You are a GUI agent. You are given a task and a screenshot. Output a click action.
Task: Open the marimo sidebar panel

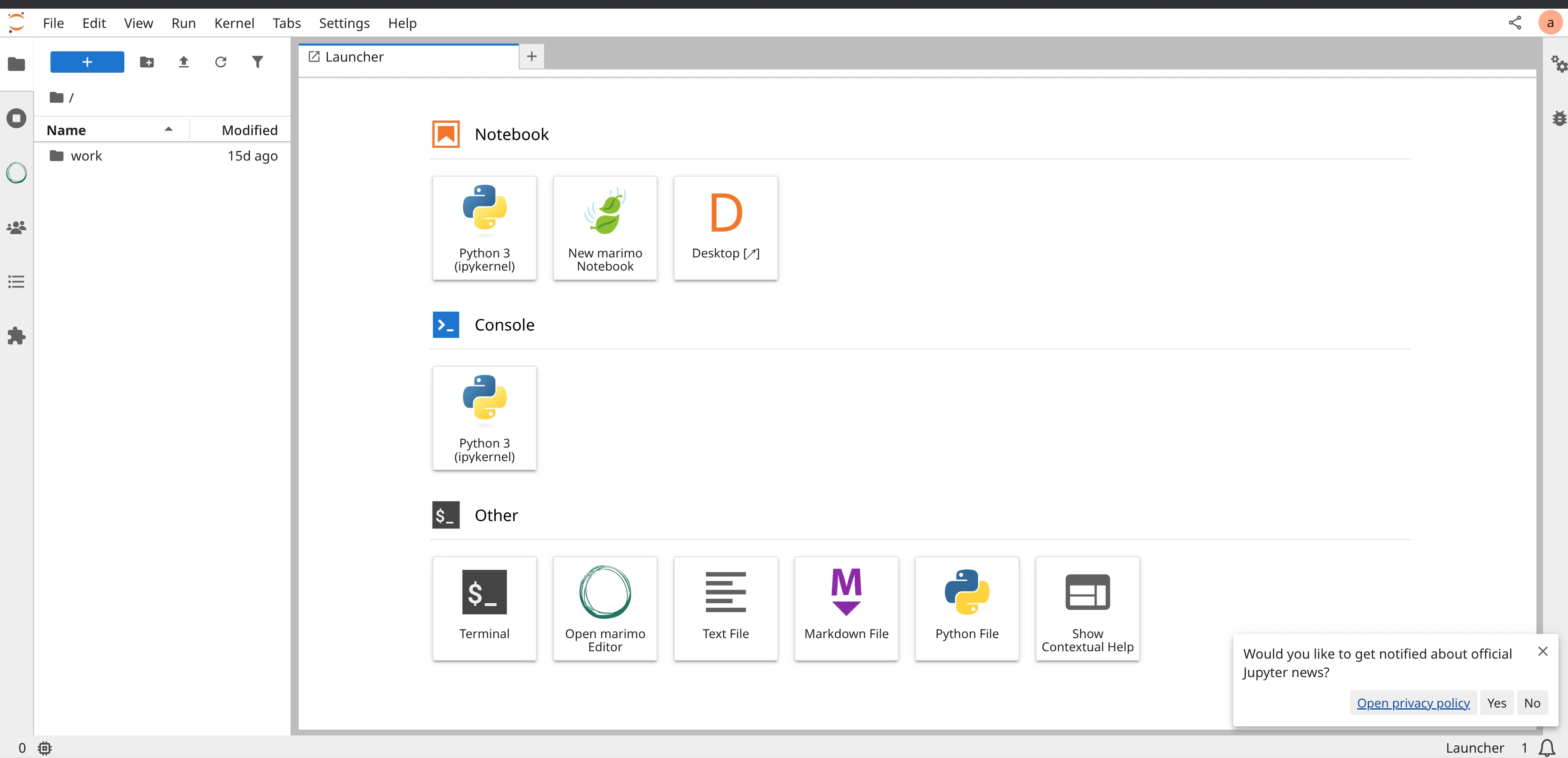point(16,173)
